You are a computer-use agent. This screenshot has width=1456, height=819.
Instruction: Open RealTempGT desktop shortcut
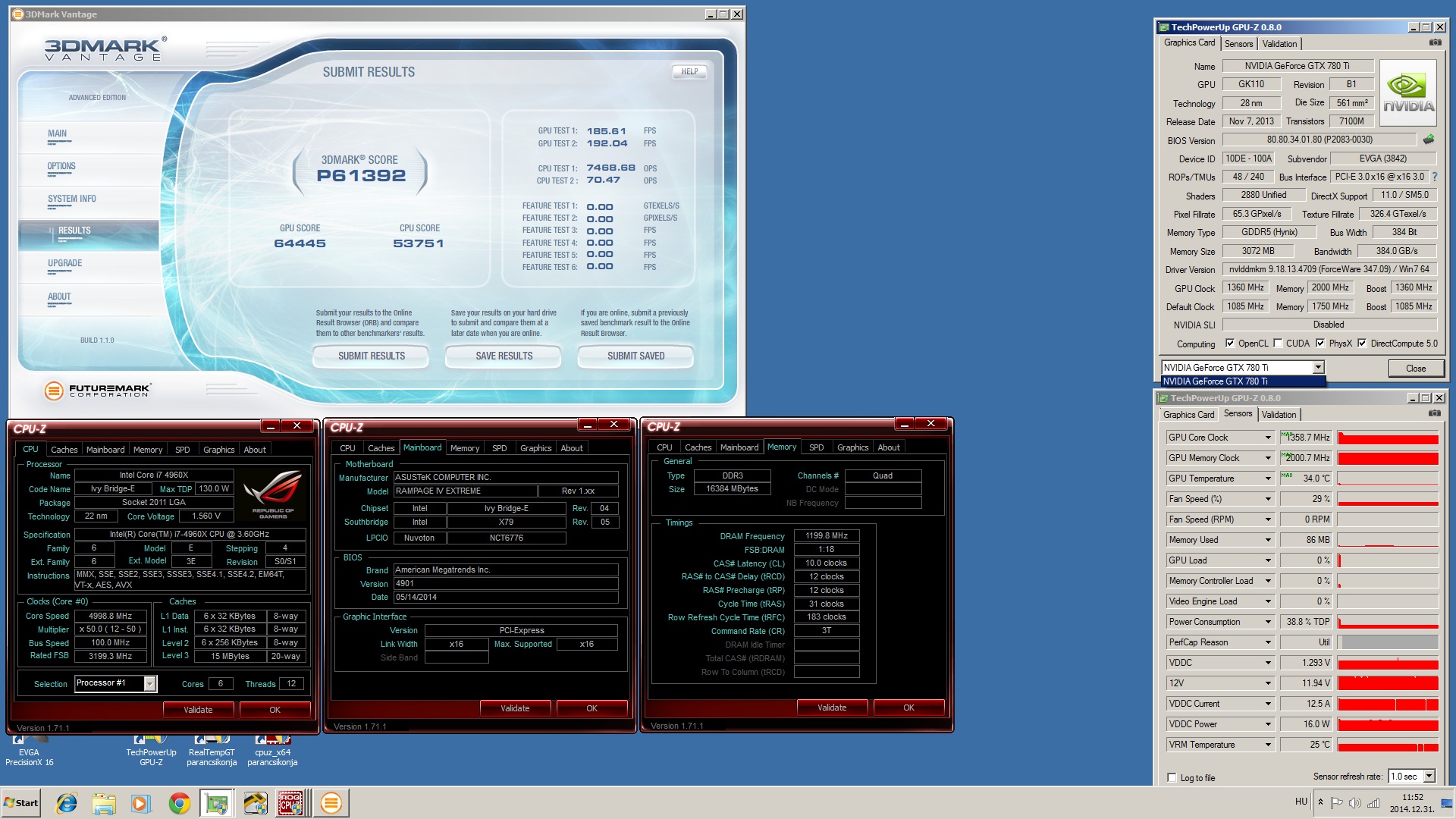click(x=212, y=750)
